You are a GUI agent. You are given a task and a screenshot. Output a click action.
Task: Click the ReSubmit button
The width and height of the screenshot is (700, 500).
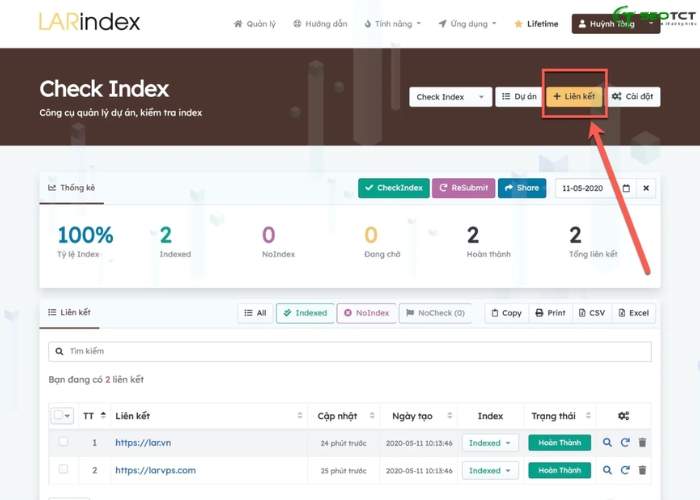tap(463, 188)
